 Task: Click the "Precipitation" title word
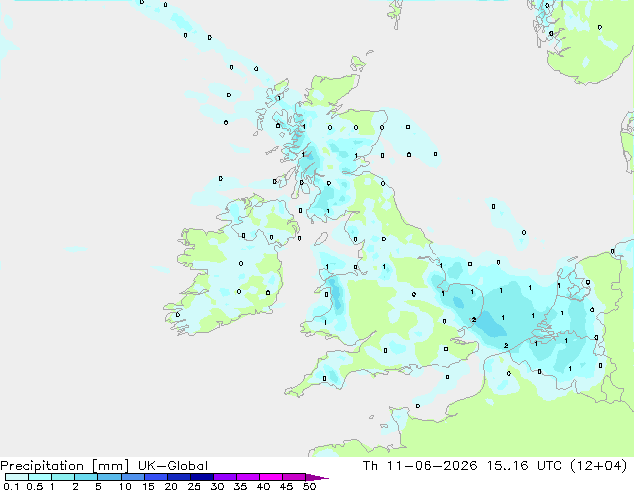[42, 466]
